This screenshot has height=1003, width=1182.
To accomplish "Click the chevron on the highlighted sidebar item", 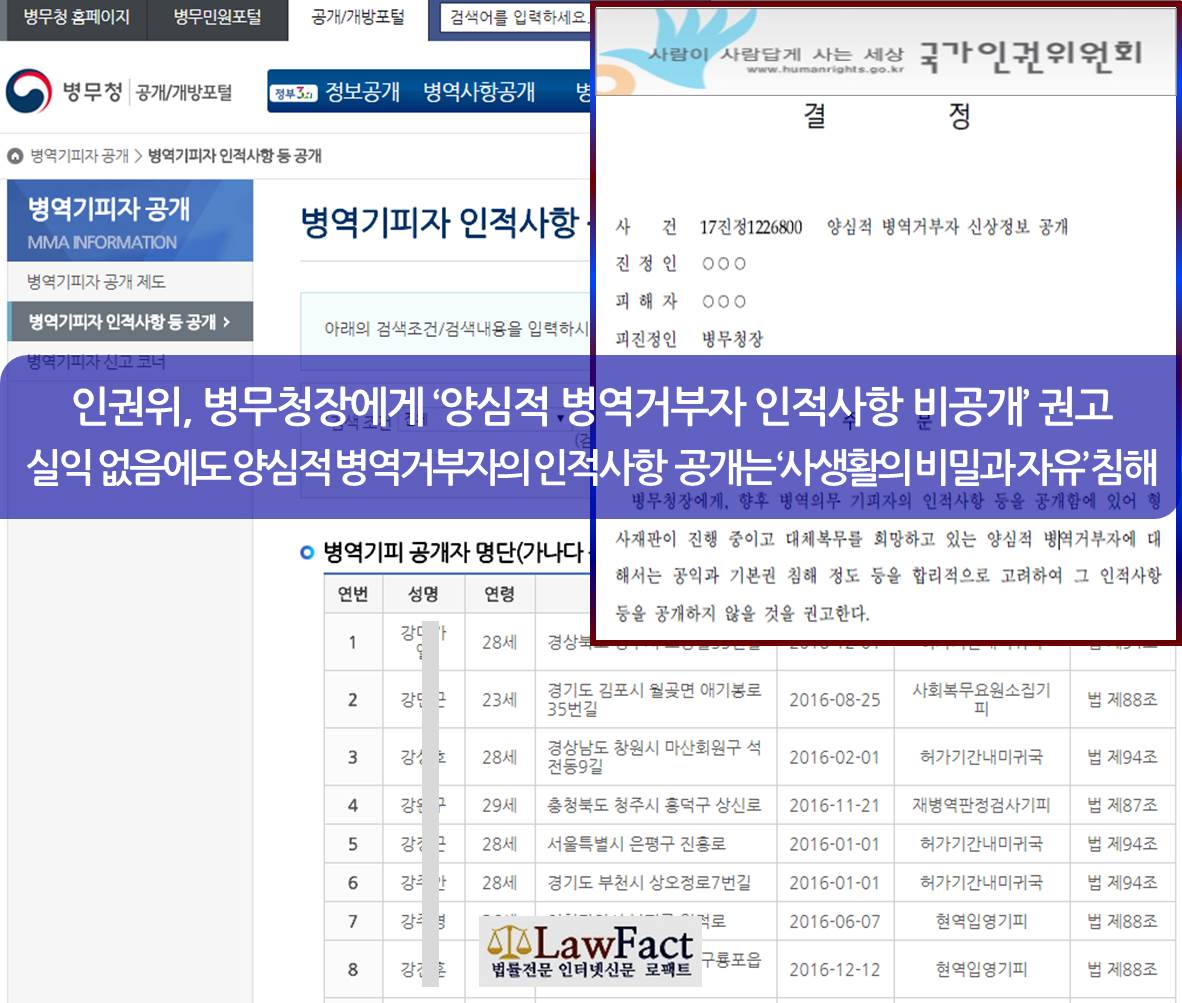I will click(226, 322).
